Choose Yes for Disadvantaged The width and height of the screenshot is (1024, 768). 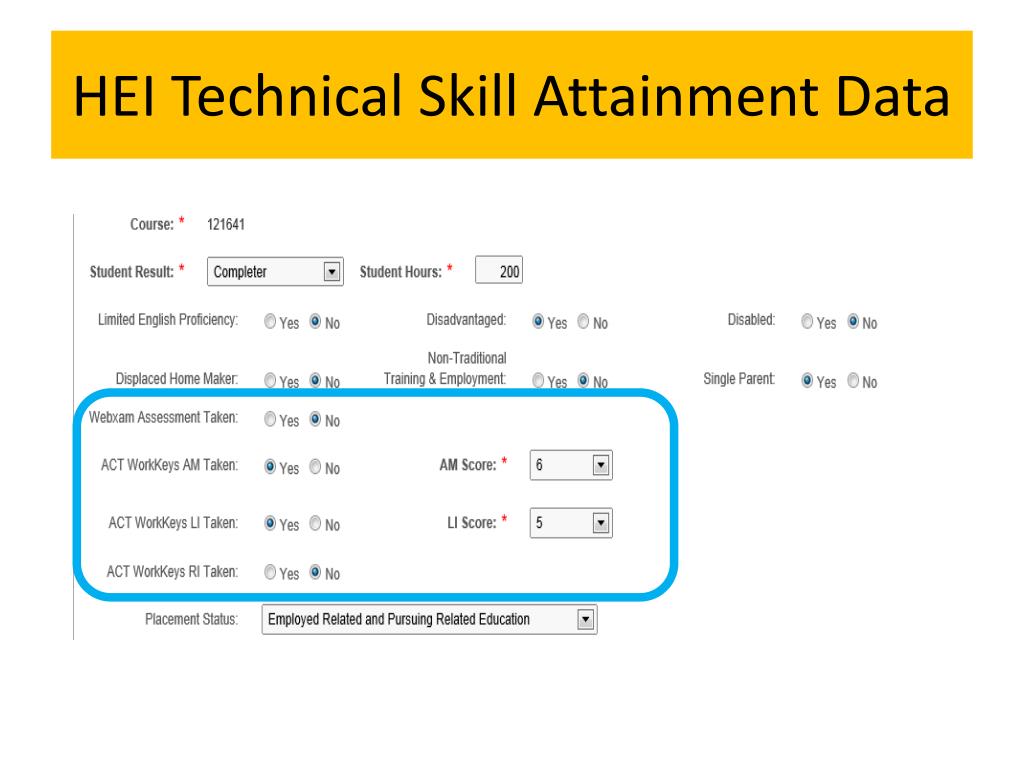tap(538, 321)
